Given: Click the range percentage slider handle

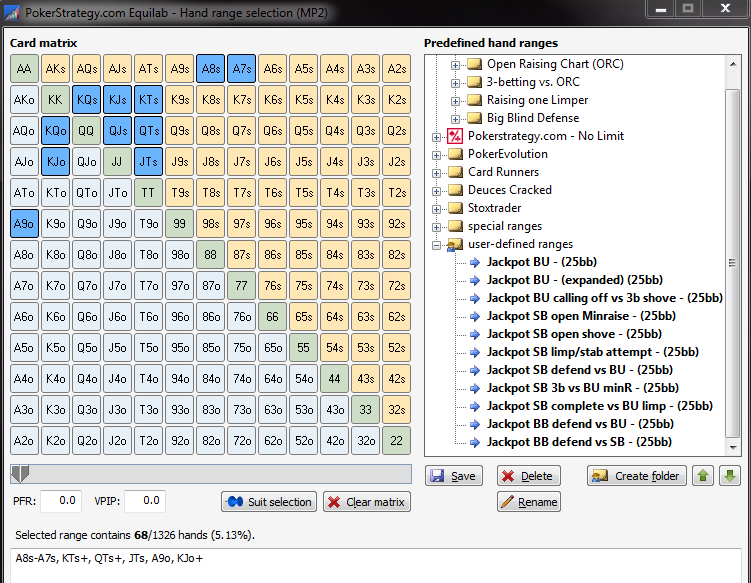Looking at the screenshot, I should (20, 474).
